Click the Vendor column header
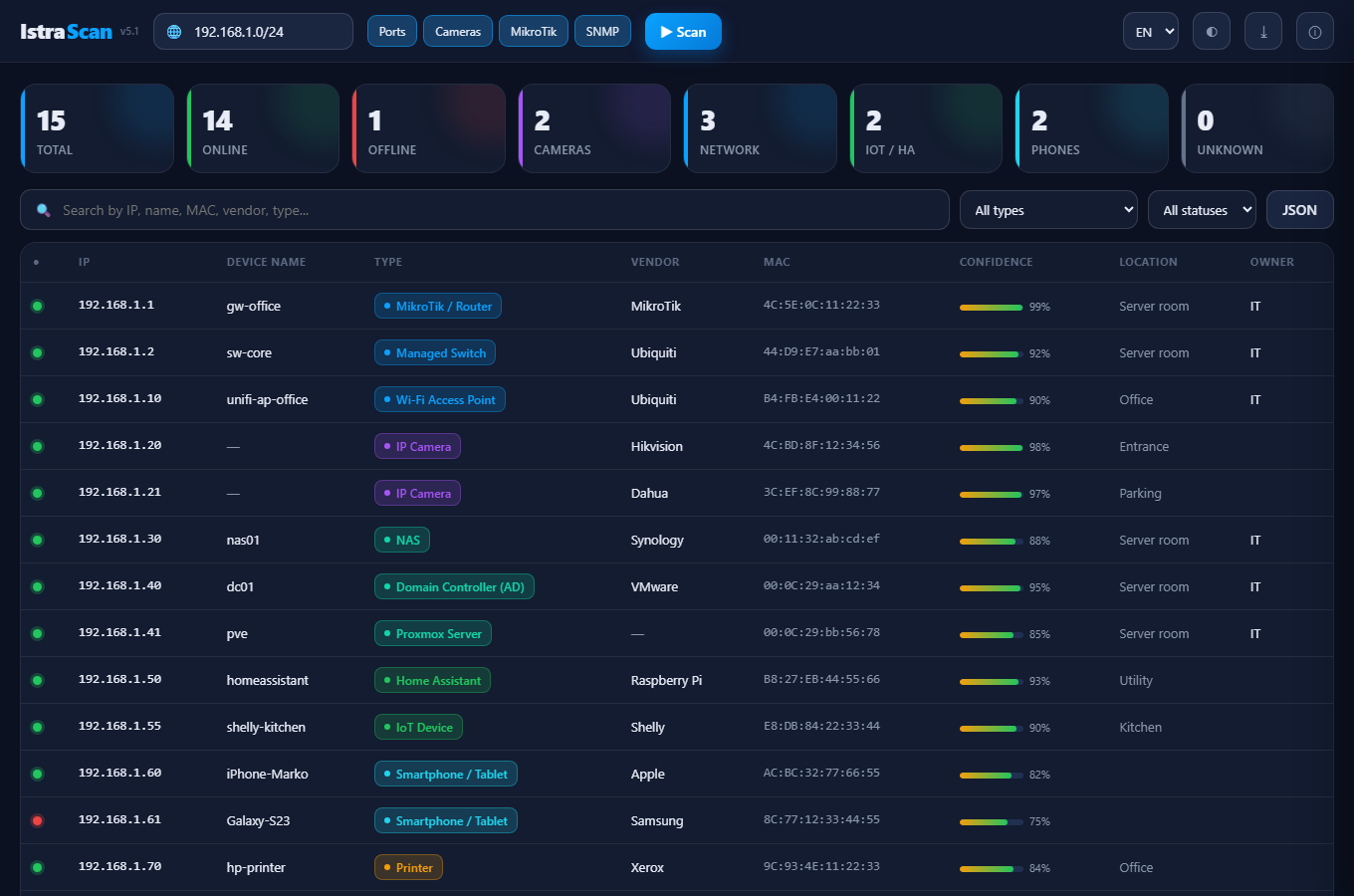This screenshot has width=1354, height=896. click(655, 262)
